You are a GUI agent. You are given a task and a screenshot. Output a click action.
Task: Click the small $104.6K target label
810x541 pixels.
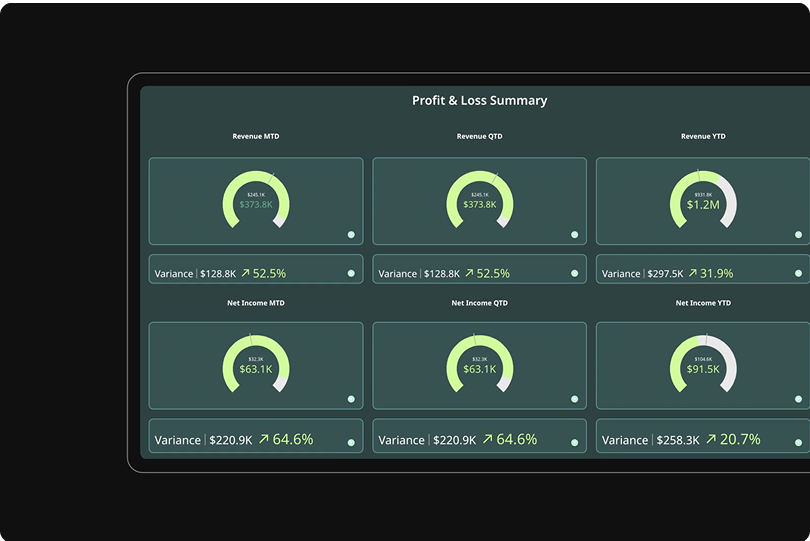click(703, 359)
